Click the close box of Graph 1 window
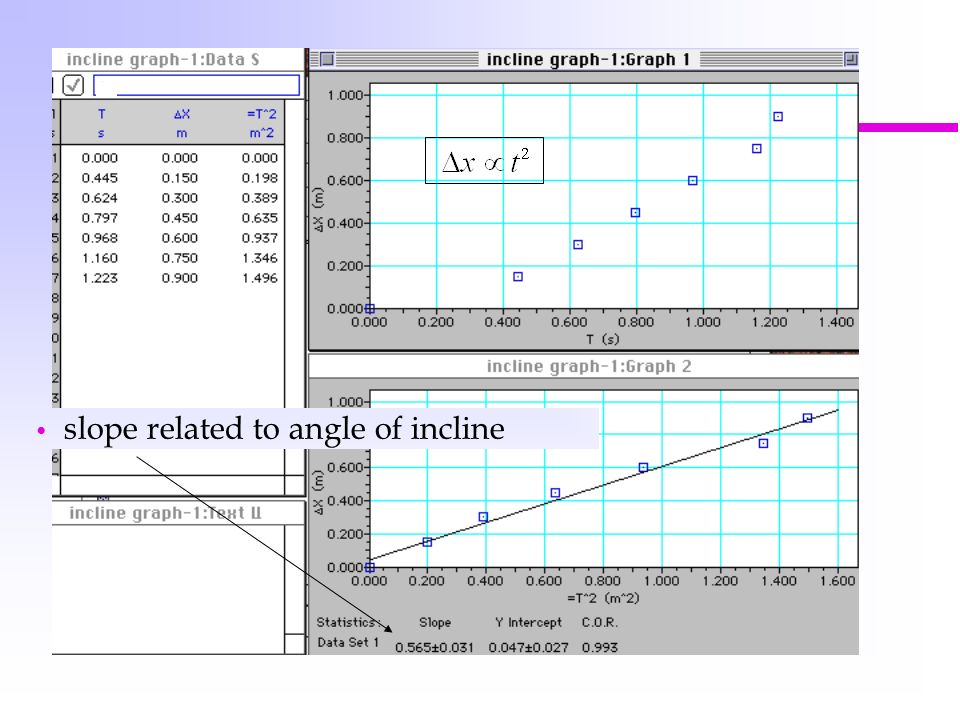 327,59
